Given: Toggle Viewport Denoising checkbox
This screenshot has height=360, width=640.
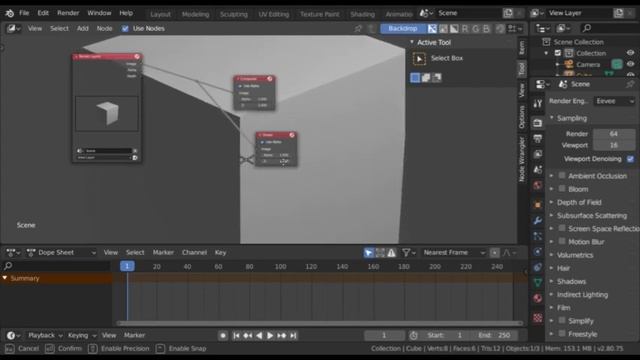Looking at the screenshot, I should coord(630,159).
